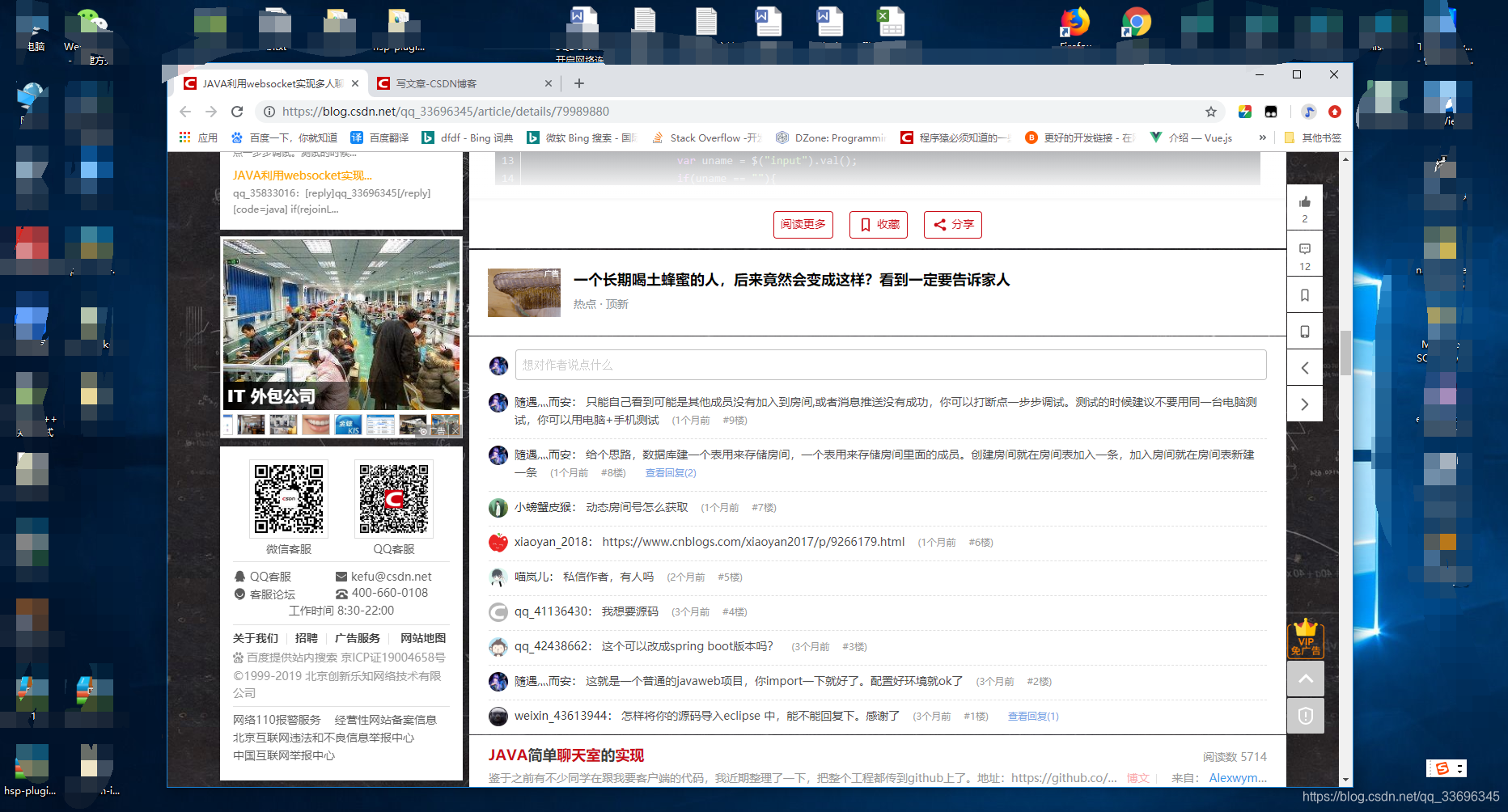The image size is (1508, 812).
Task: Switch to the 写文章-CSDN博客 tab
Action: [464, 83]
